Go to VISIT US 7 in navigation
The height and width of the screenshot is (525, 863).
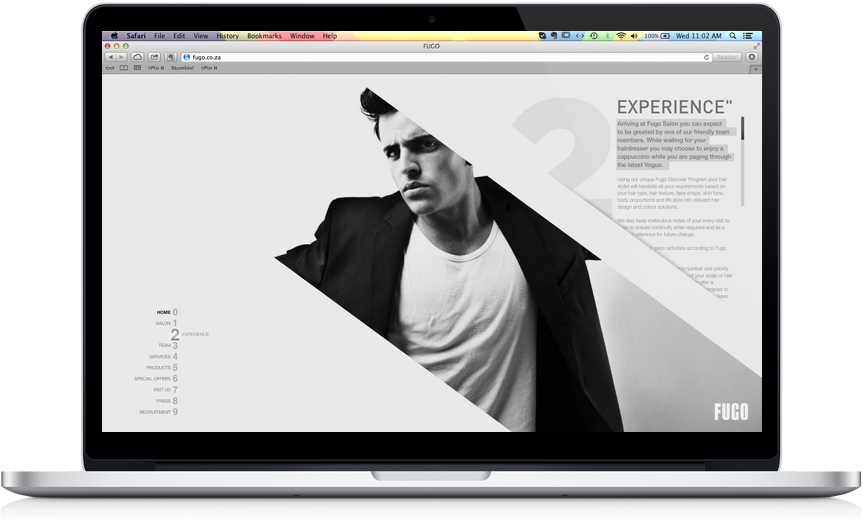(165, 390)
